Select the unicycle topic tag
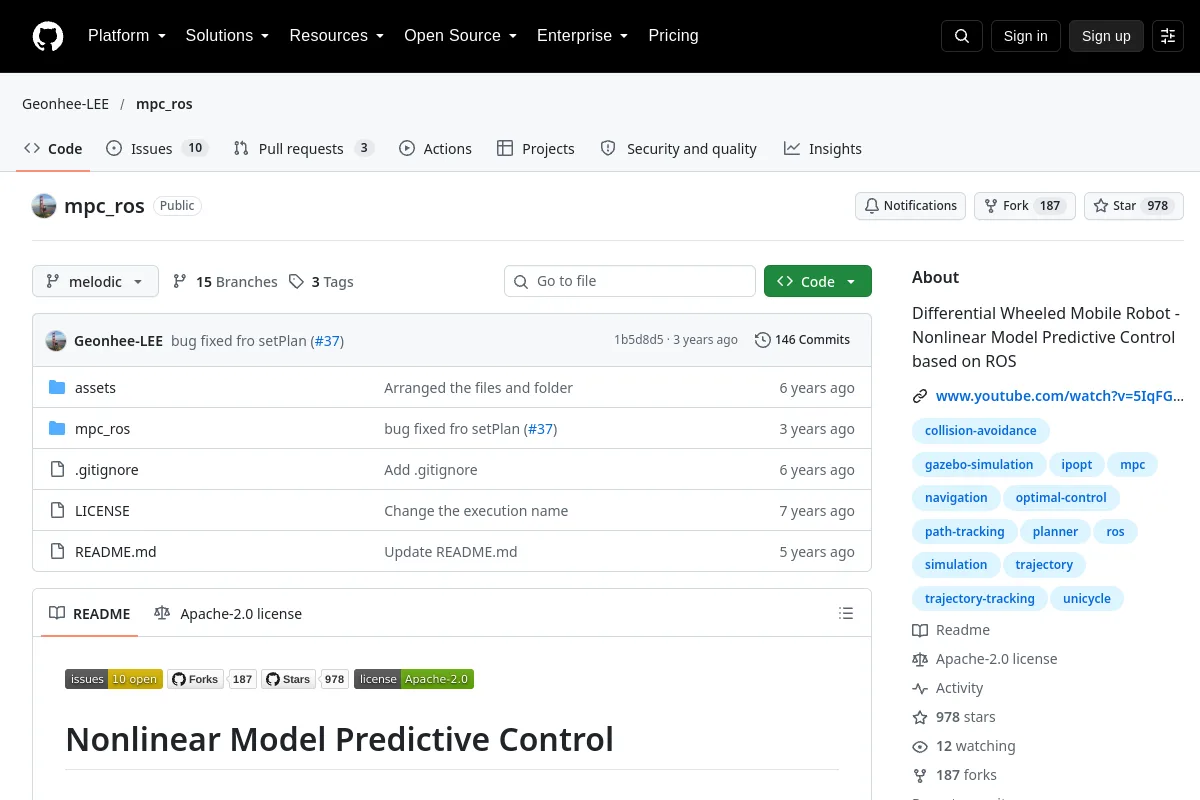 (x=1087, y=599)
